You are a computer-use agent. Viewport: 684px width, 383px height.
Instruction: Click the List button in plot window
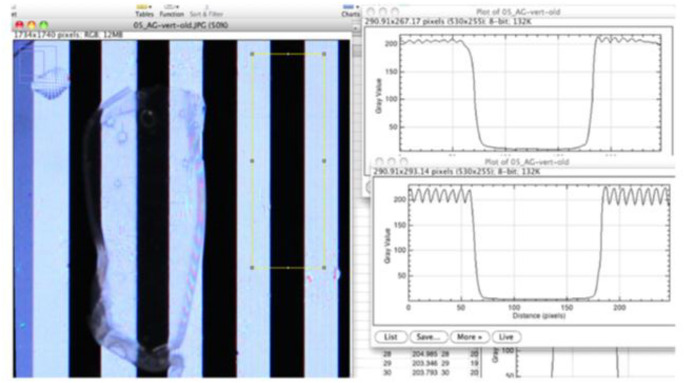(390, 337)
